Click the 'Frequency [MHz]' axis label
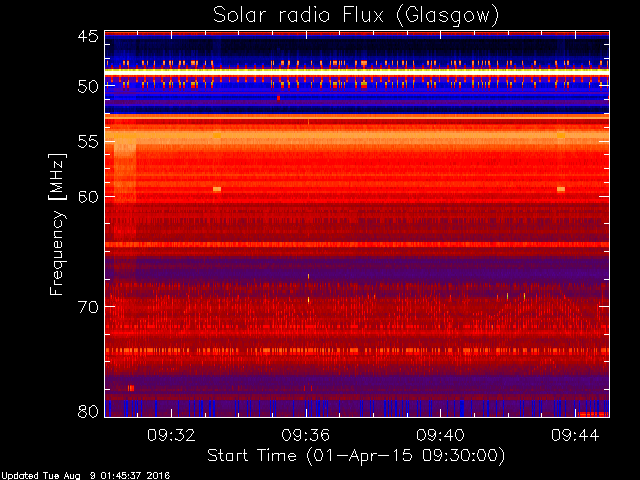The image size is (640, 480). click(x=57, y=224)
